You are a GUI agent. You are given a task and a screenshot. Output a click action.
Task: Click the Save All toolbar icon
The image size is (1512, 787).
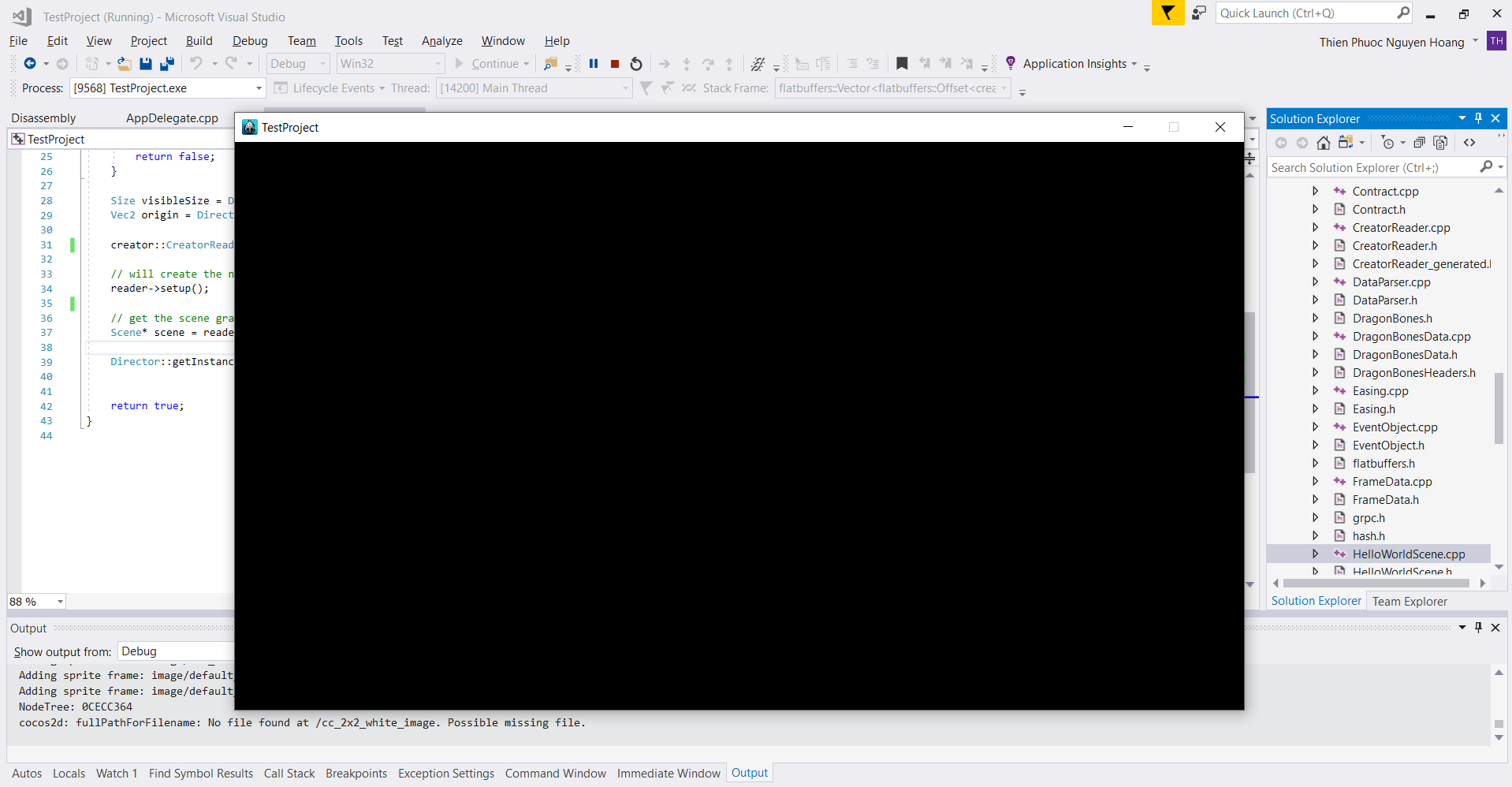coord(166,64)
